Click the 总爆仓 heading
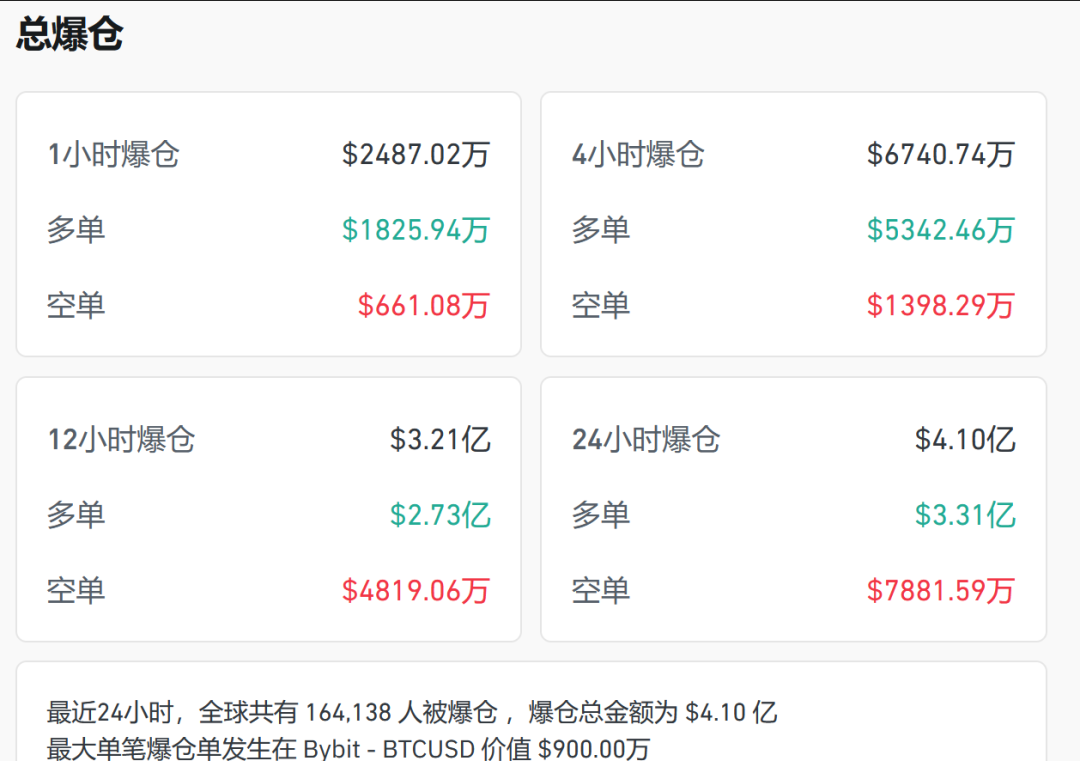Screen dimensions: 1080x761 click(70, 34)
